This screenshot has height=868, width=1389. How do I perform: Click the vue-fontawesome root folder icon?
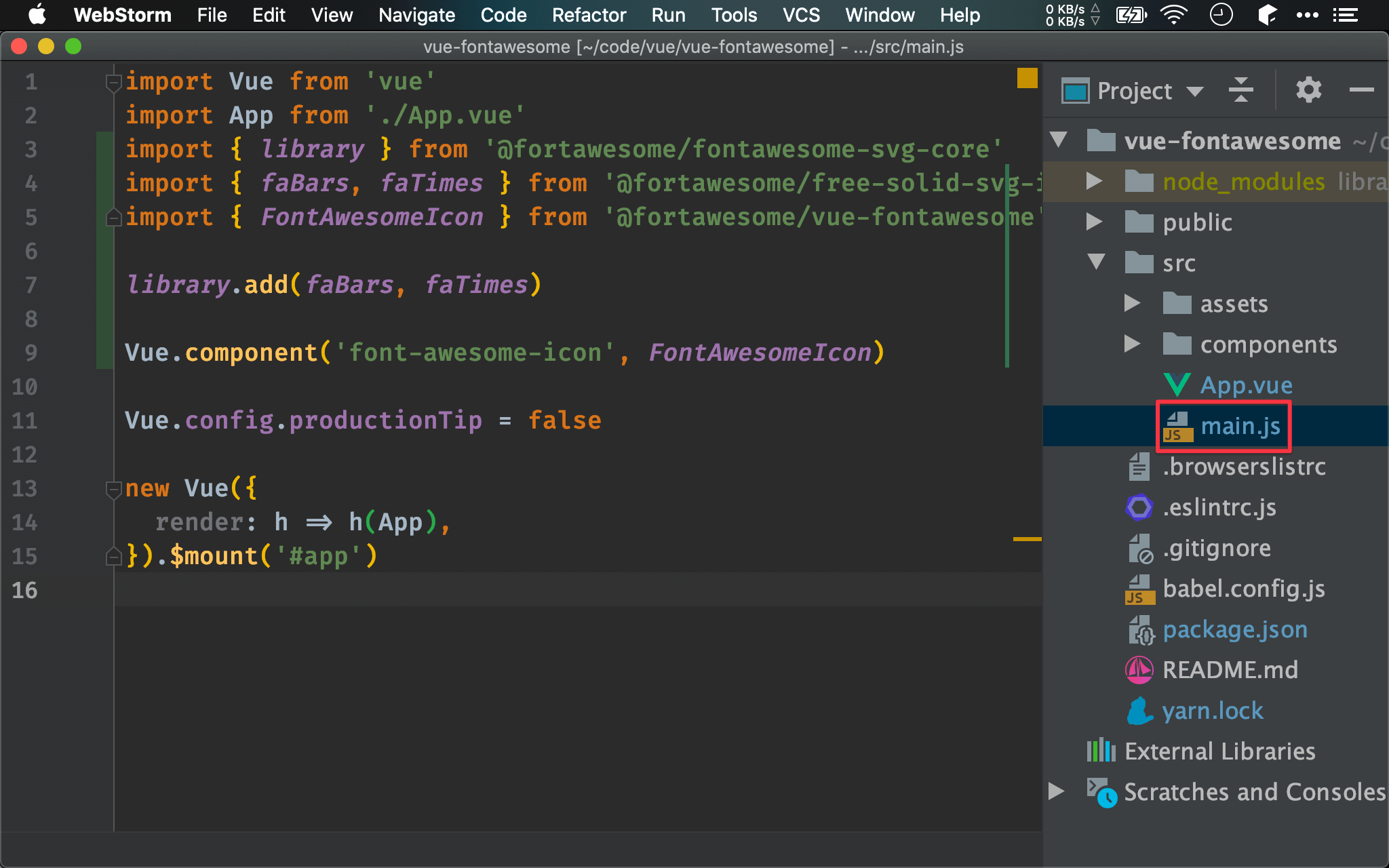tap(1101, 140)
